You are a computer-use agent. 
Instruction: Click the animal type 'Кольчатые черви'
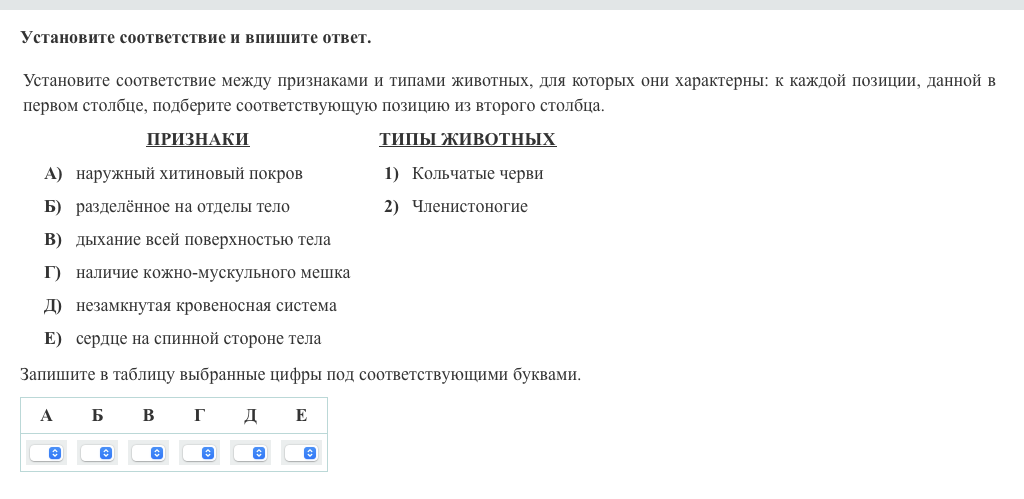point(477,174)
